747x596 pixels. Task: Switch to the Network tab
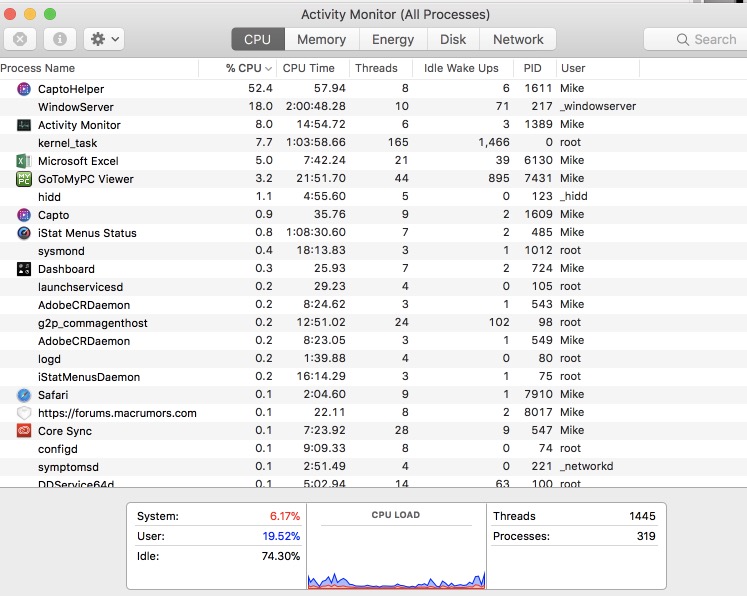[x=518, y=39]
